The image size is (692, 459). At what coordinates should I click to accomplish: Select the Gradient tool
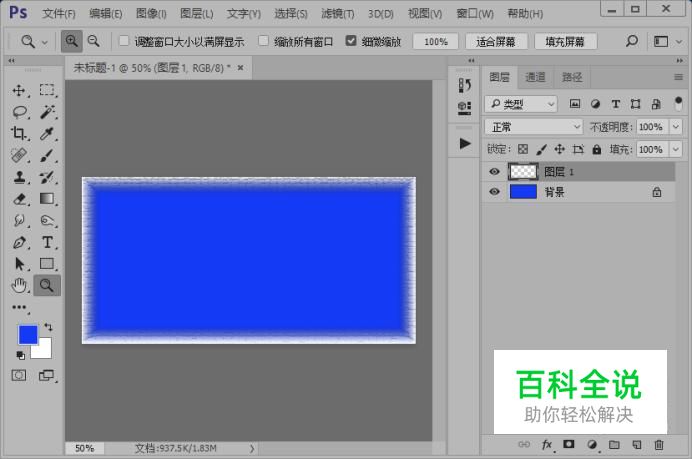[47, 199]
